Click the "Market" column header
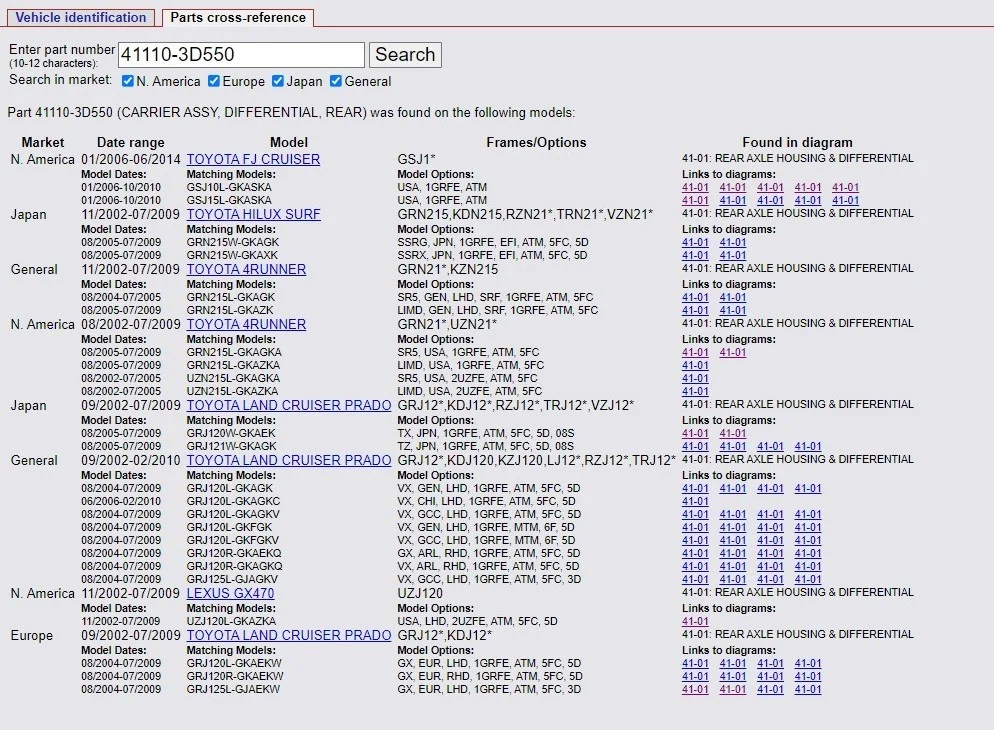The height and width of the screenshot is (730, 994). click(43, 143)
